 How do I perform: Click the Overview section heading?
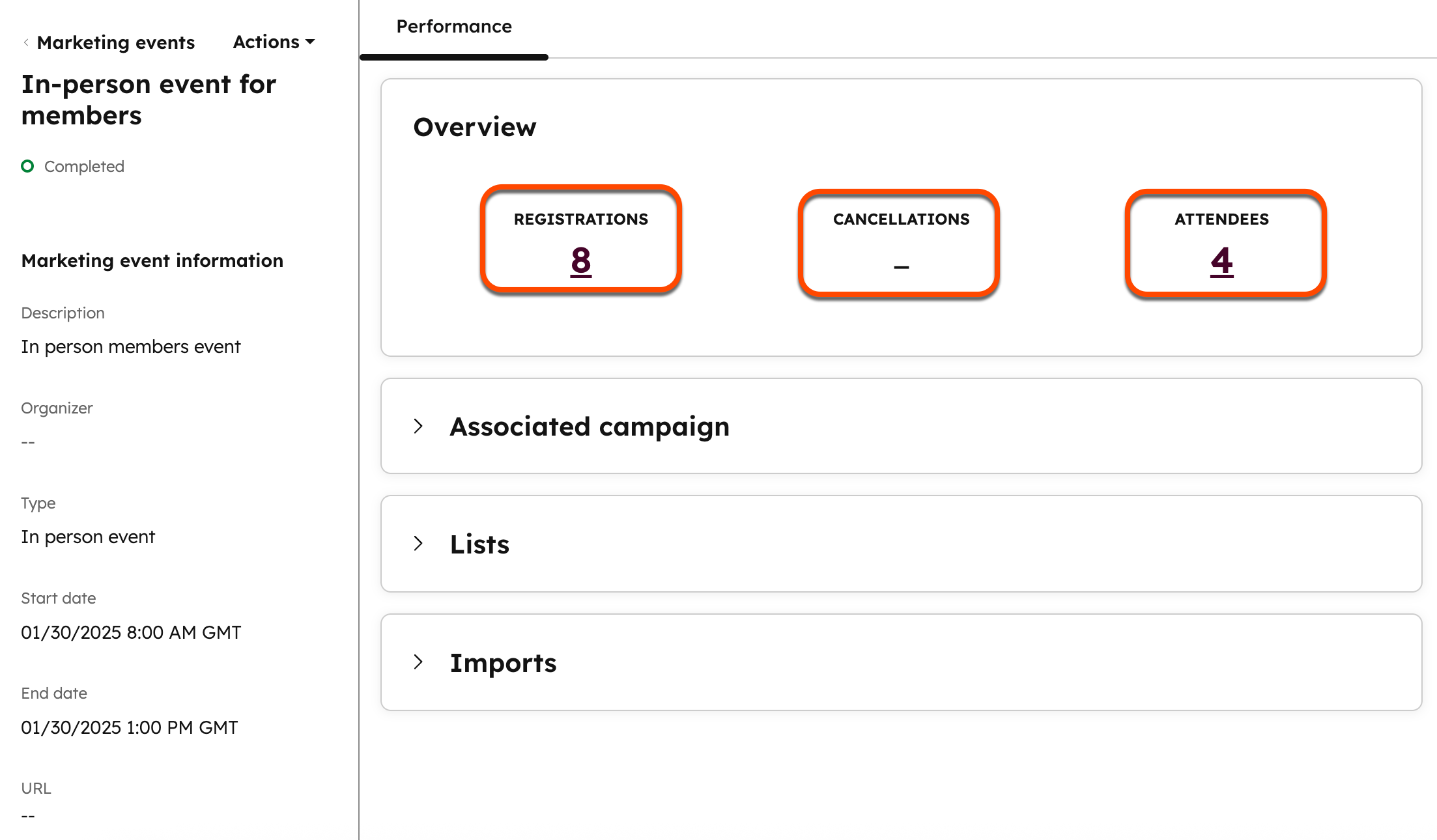[x=475, y=126]
